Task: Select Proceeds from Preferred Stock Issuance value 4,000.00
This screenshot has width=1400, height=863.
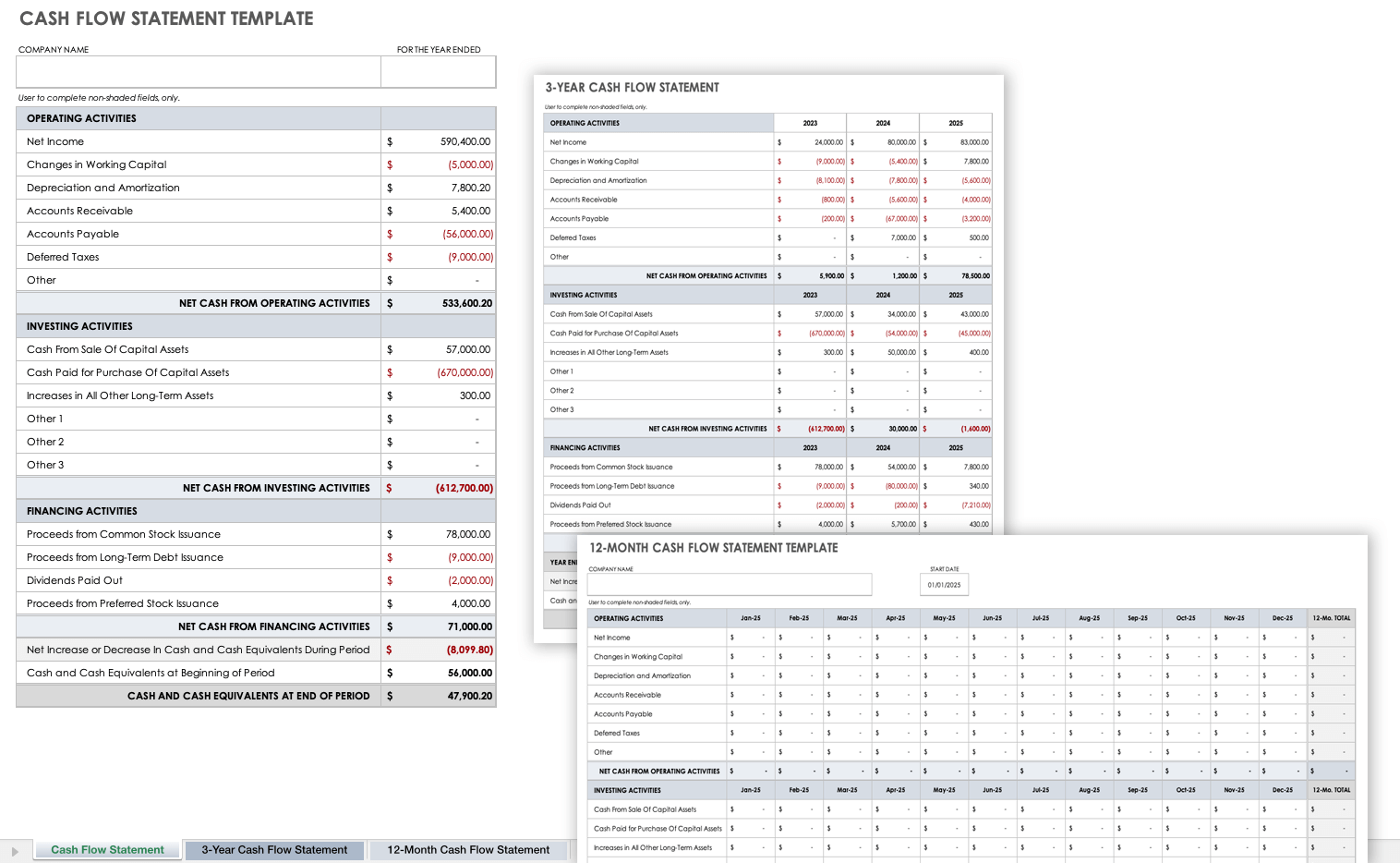Action: click(471, 603)
